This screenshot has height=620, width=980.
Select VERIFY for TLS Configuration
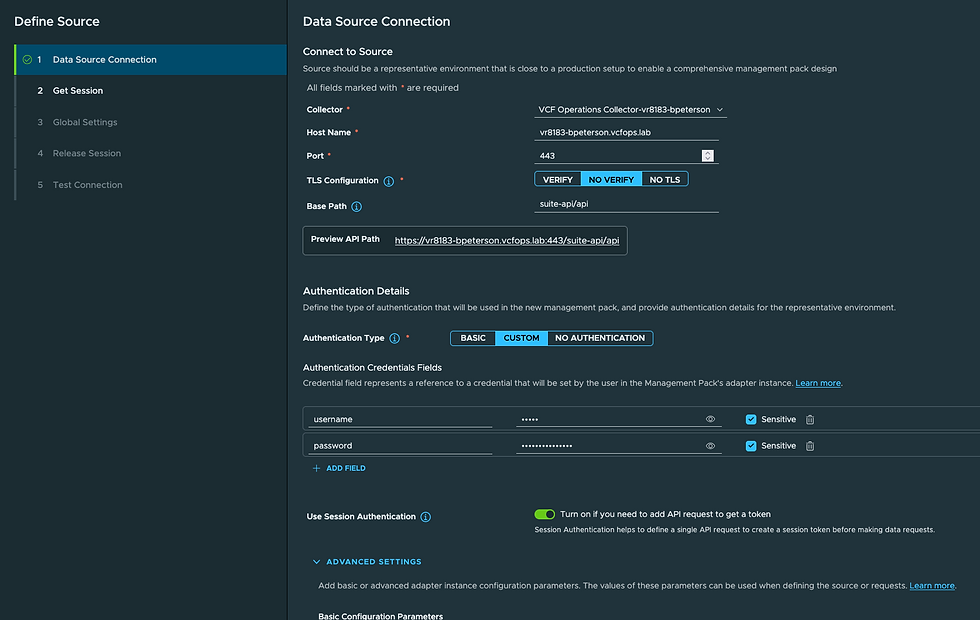[x=558, y=179]
